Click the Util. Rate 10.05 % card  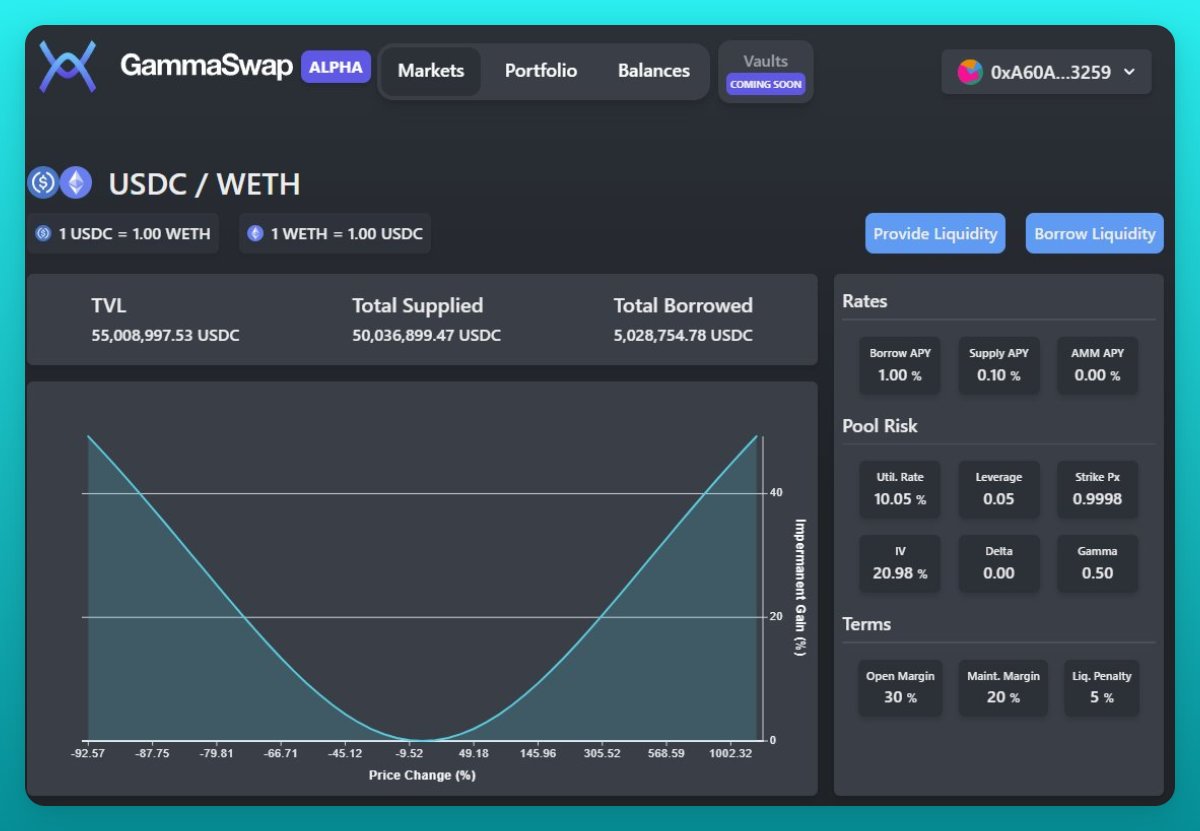[x=900, y=489]
